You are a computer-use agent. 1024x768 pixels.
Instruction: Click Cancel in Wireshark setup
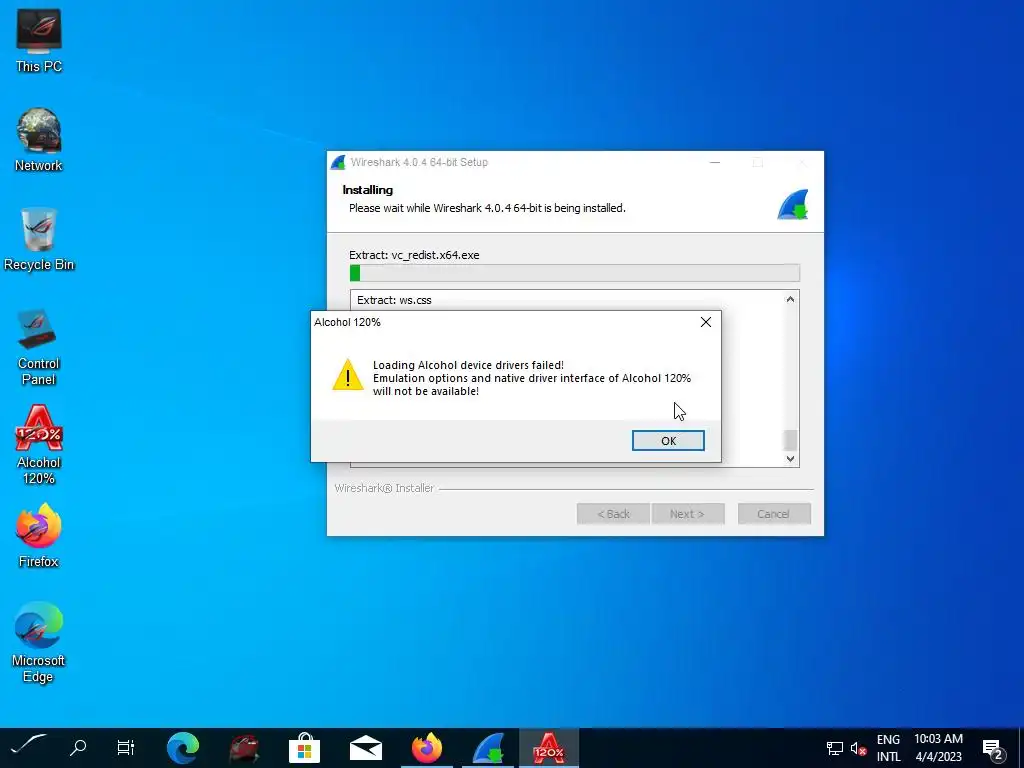click(x=774, y=514)
